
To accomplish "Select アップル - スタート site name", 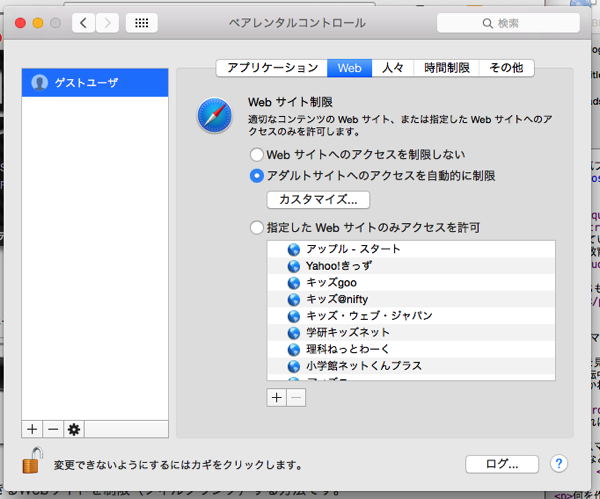I will click(353, 249).
